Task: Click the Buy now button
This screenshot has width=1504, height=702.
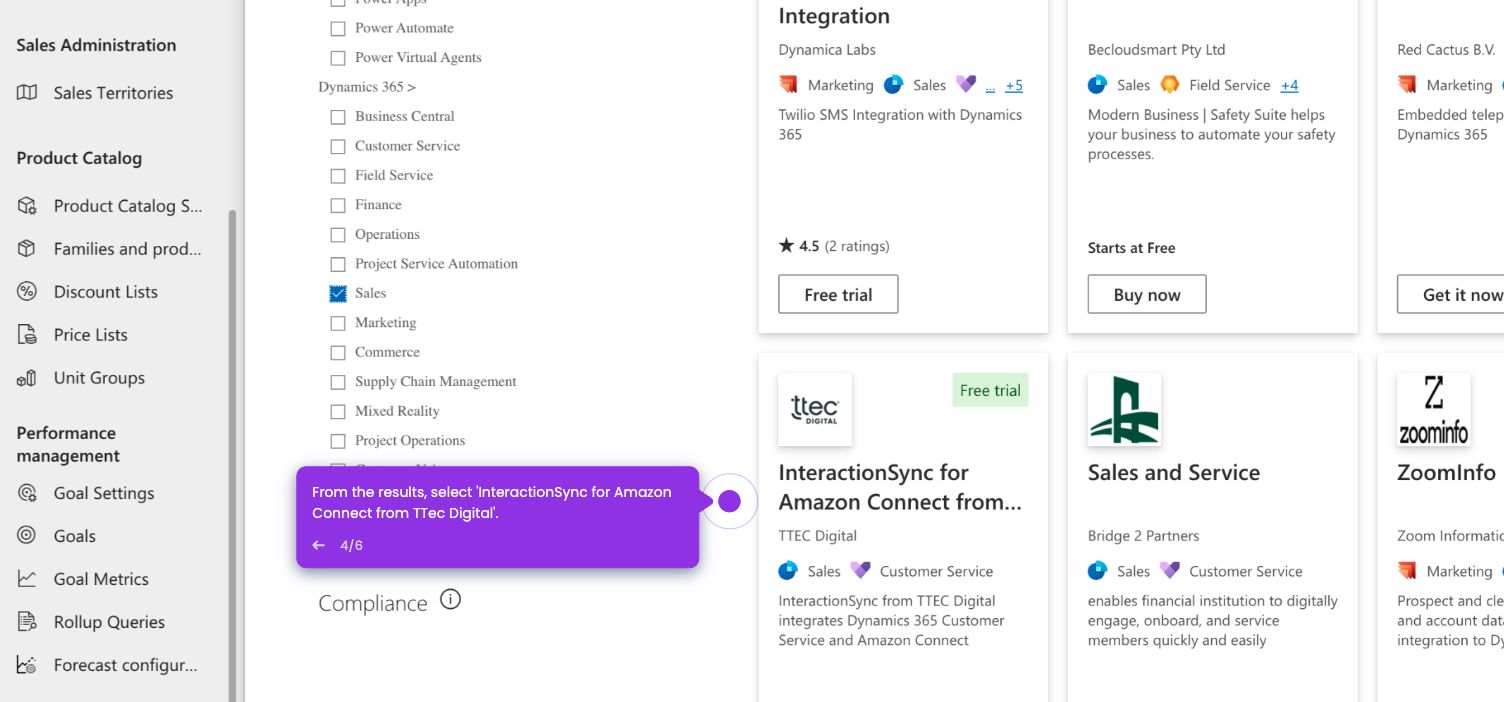Action: pyautogui.click(x=1147, y=295)
